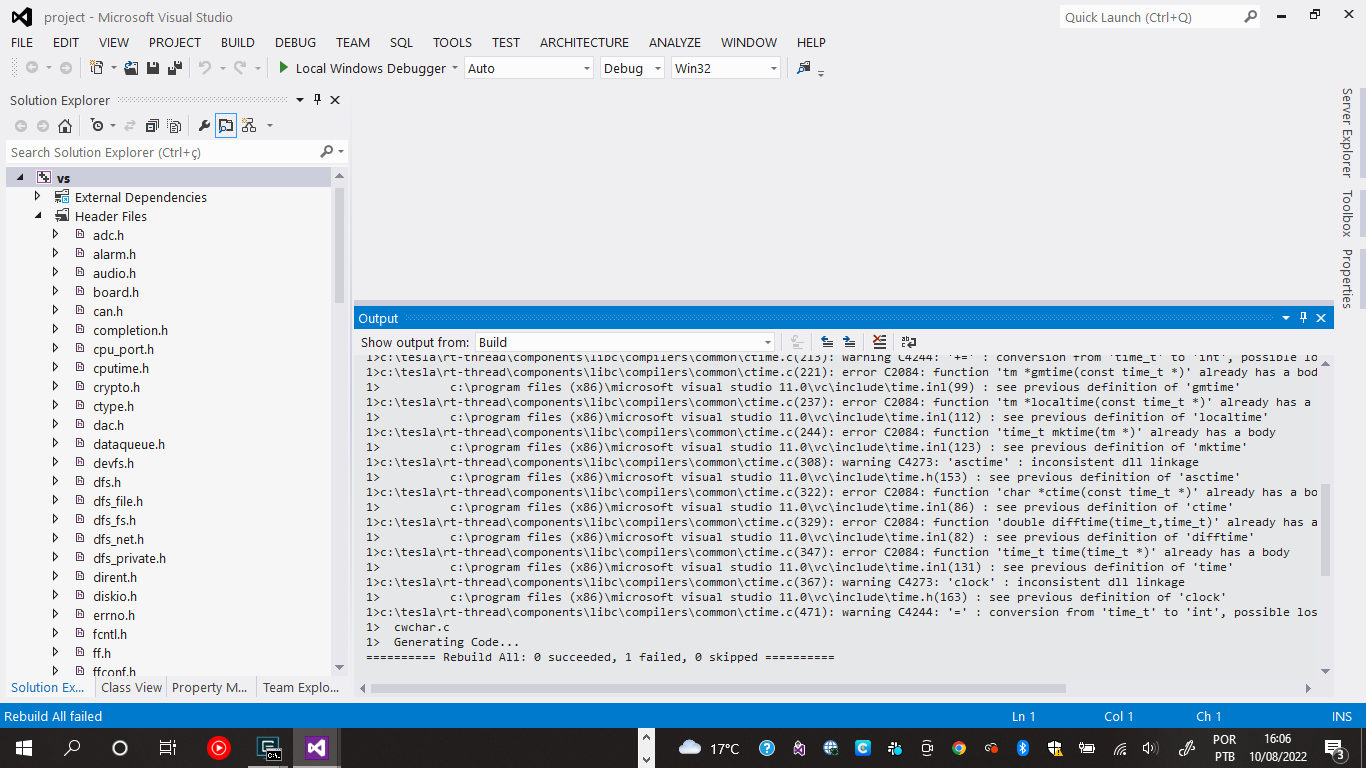Go to next message in Output toolbar
Image resolution: width=1366 pixels, height=768 pixels.
[849, 342]
